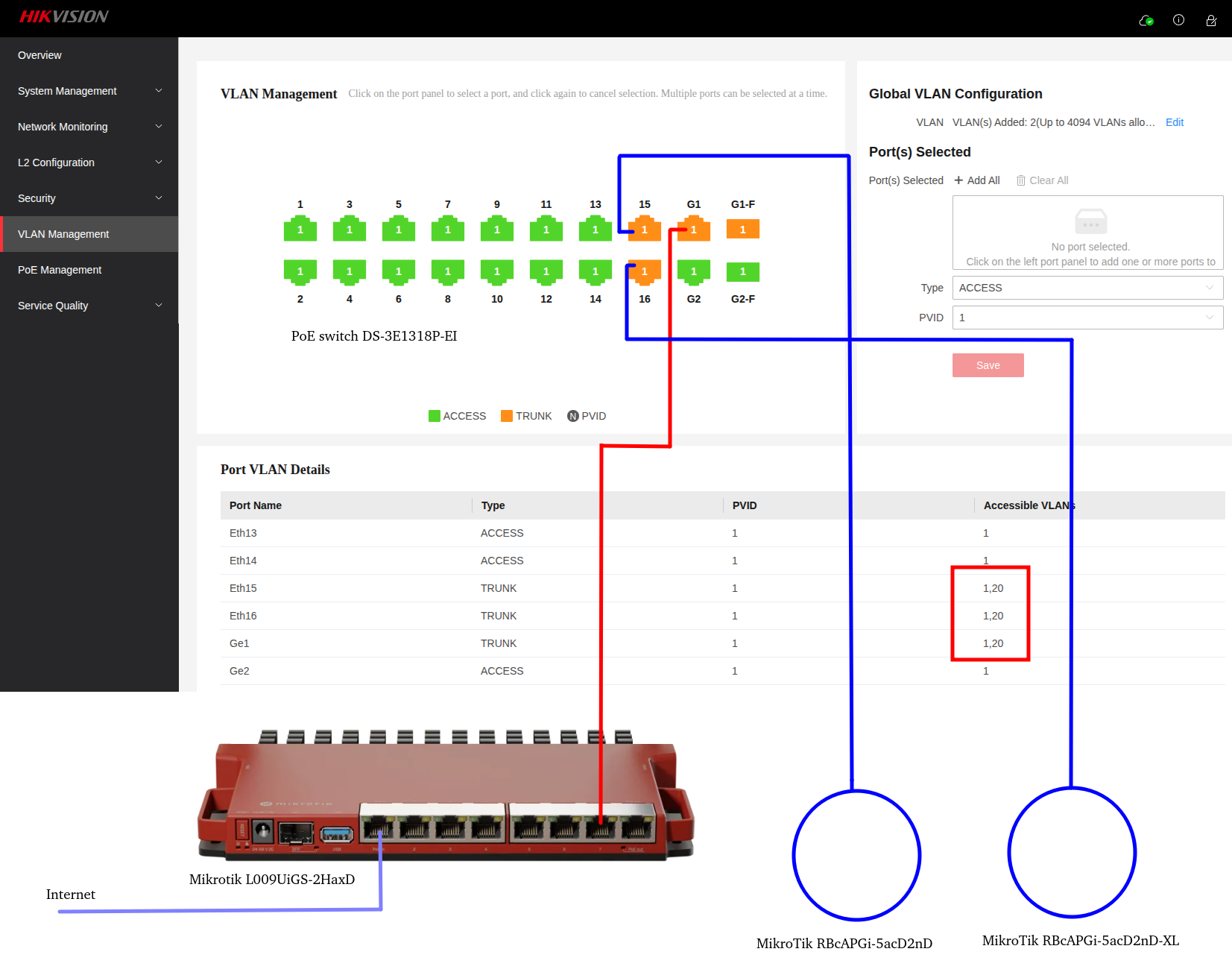Click the lock icon in header
Viewport: 1232px width, 978px height.
click(x=1211, y=20)
